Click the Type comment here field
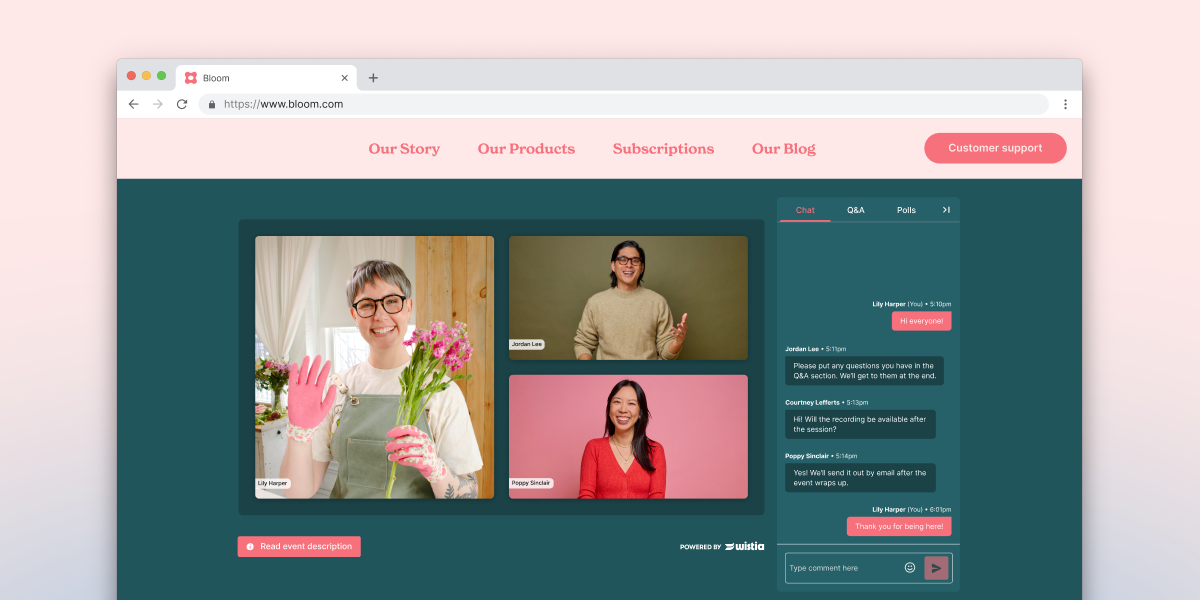 point(840,567)
